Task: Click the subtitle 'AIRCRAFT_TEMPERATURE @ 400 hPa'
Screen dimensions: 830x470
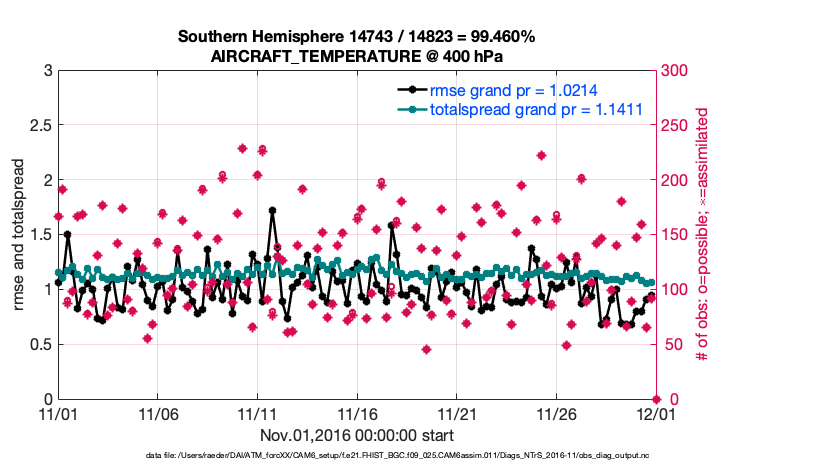Action: coord(356,56)
